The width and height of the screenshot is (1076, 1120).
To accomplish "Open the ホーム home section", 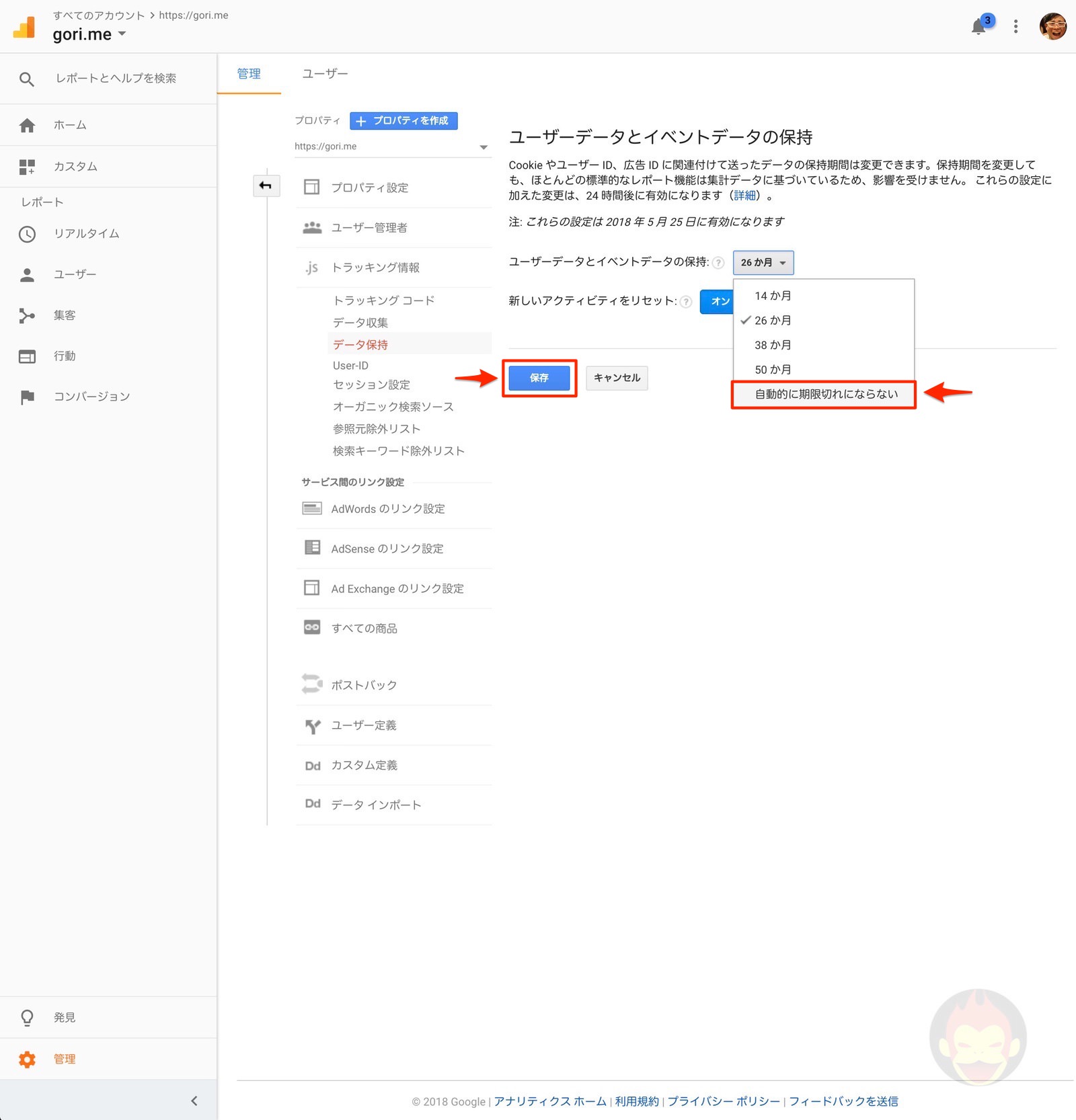I will click(x=69, y=125).
